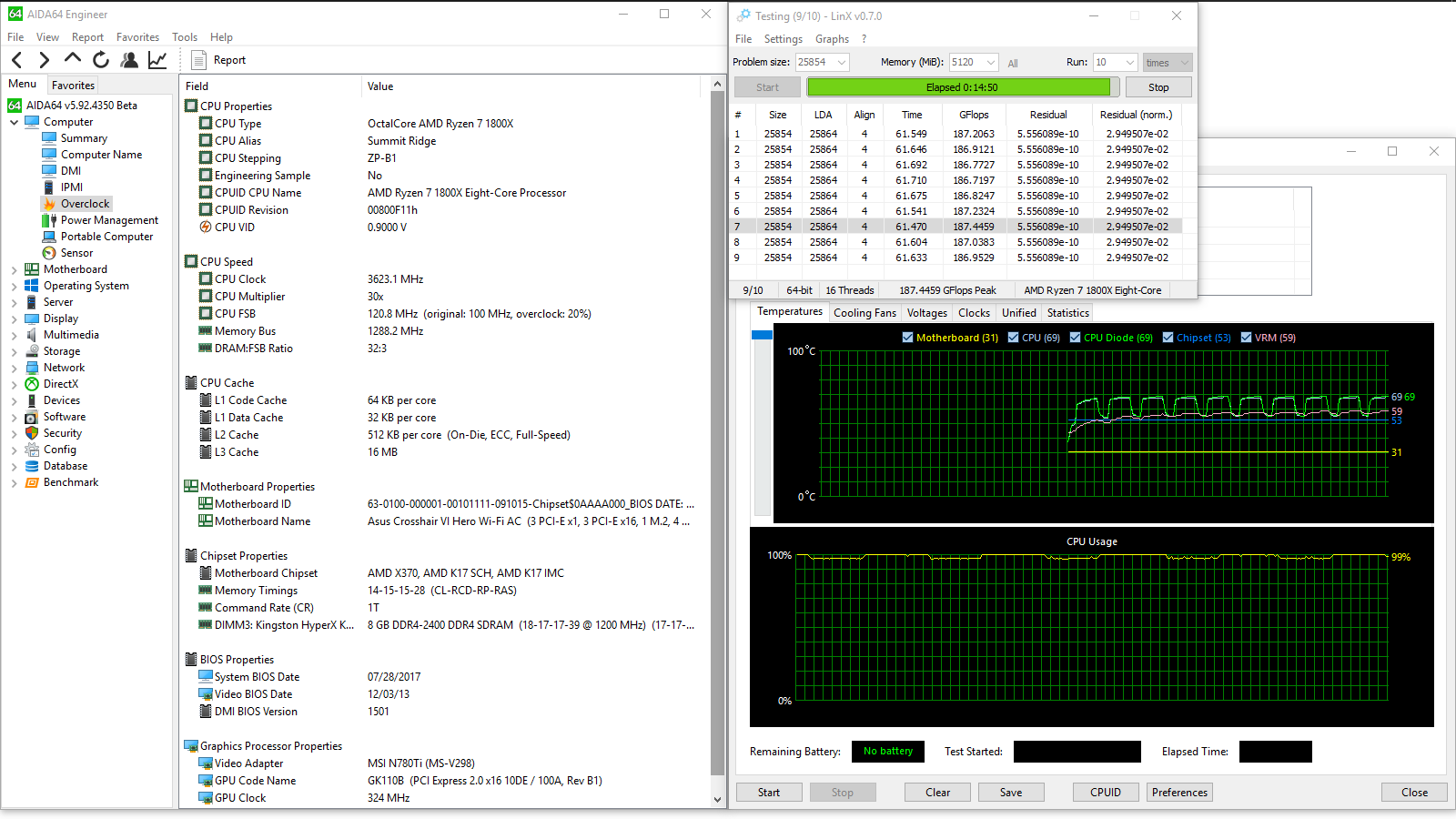Open the LinX Graphs menu
Viewport: 1456px width, 819px height.
point(832,39)
